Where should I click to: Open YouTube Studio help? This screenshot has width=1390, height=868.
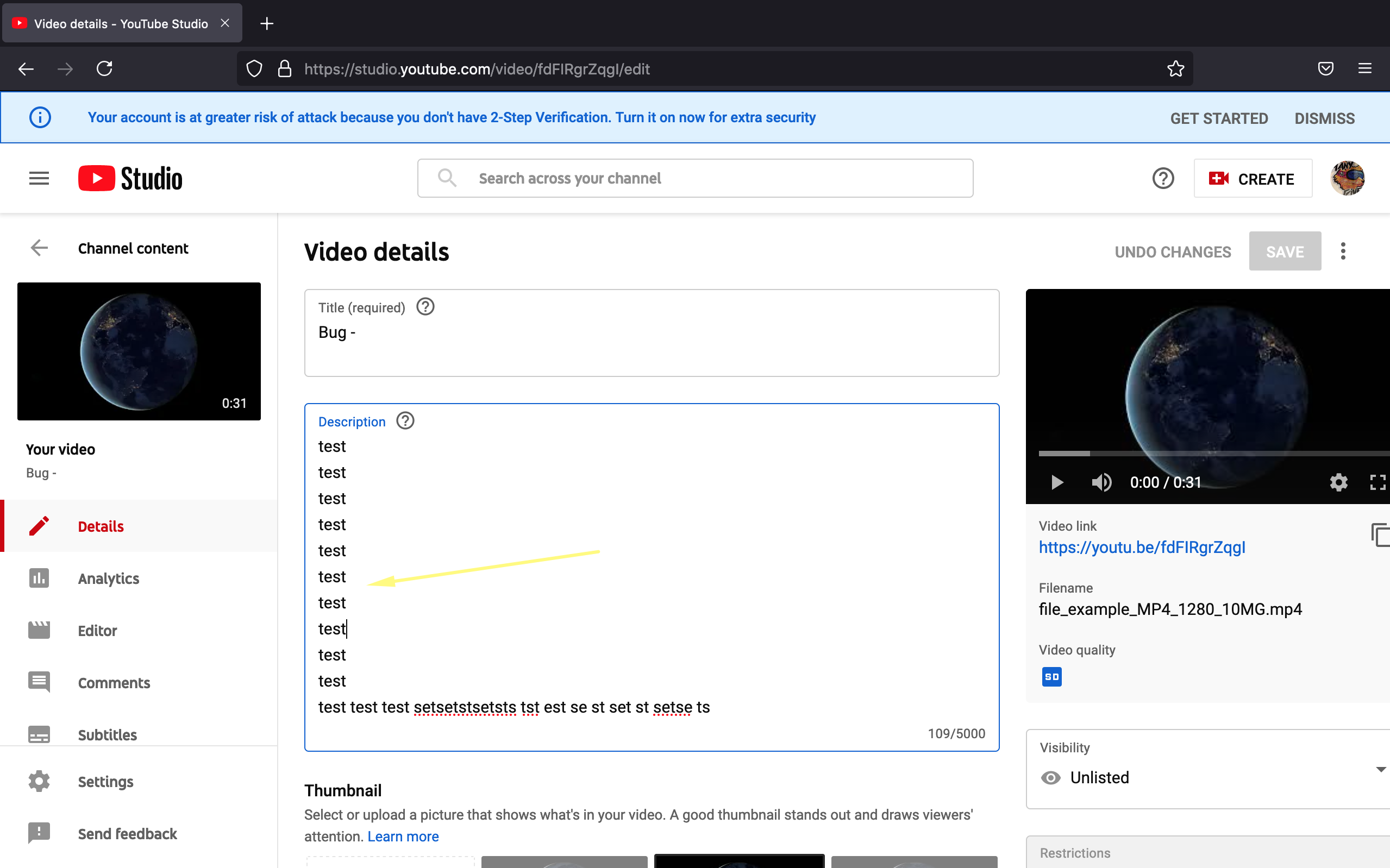point(1163,178)
